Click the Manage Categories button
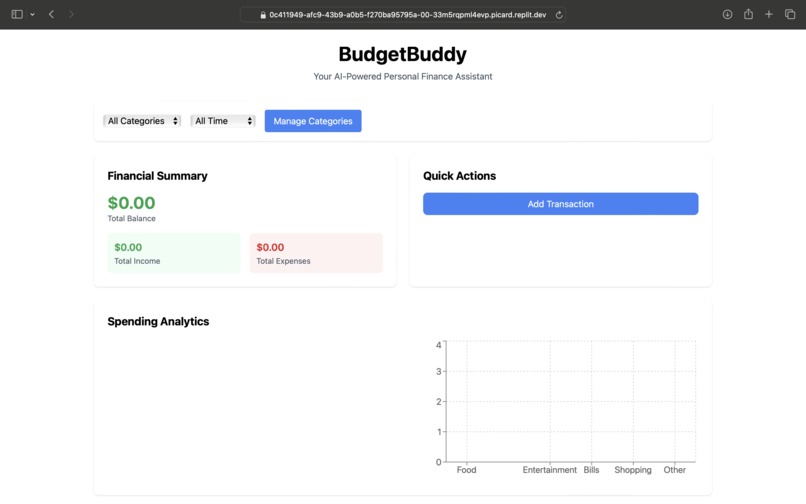The height and width of the screenshot is (504, 806). 313,121
